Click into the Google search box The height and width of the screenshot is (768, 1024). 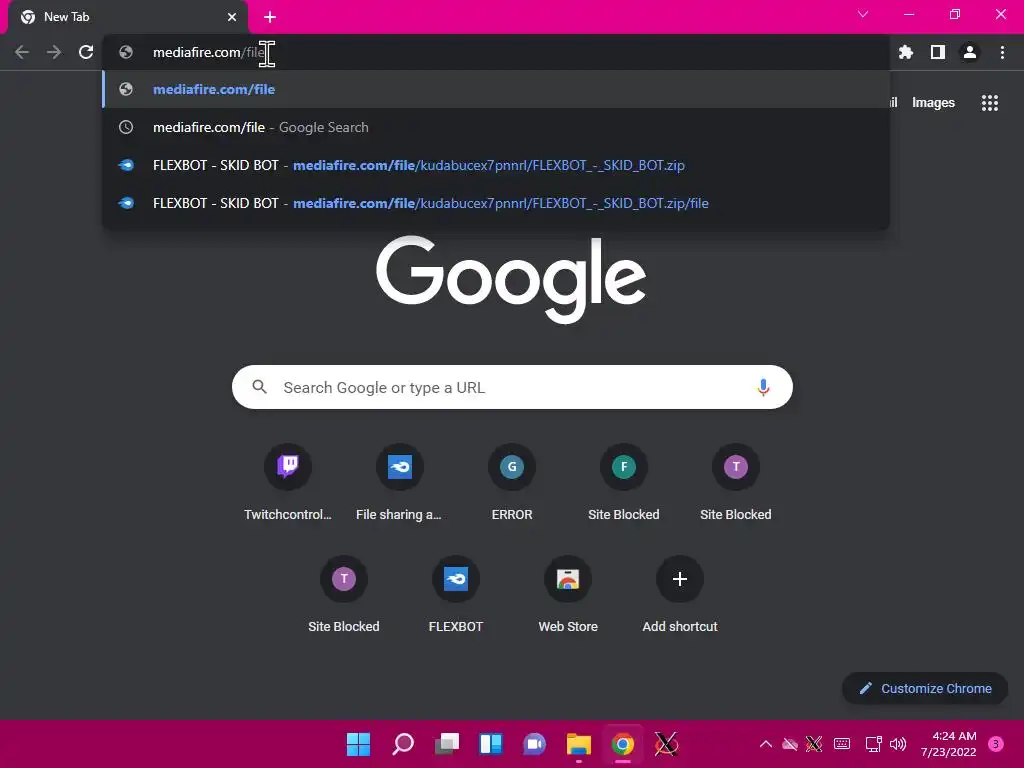(x=512, y=387)
